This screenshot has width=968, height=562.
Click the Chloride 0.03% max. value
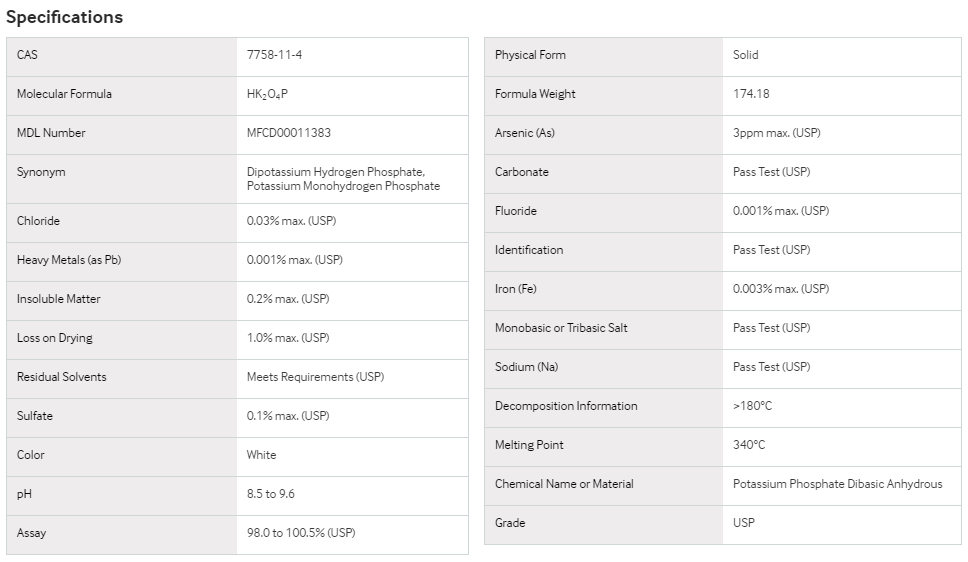291,221
